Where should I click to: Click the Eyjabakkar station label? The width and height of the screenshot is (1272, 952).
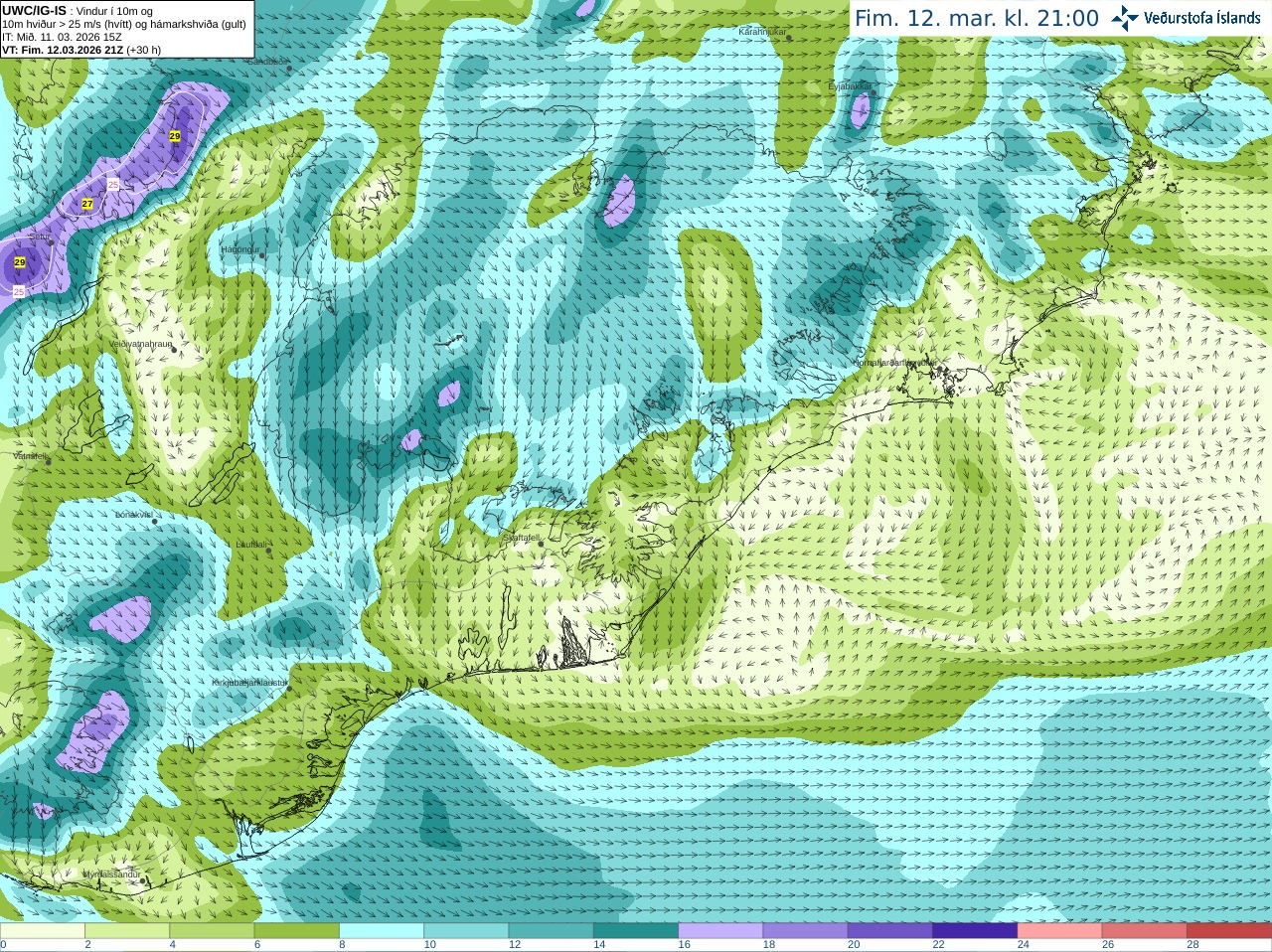(x=850, y=86)
